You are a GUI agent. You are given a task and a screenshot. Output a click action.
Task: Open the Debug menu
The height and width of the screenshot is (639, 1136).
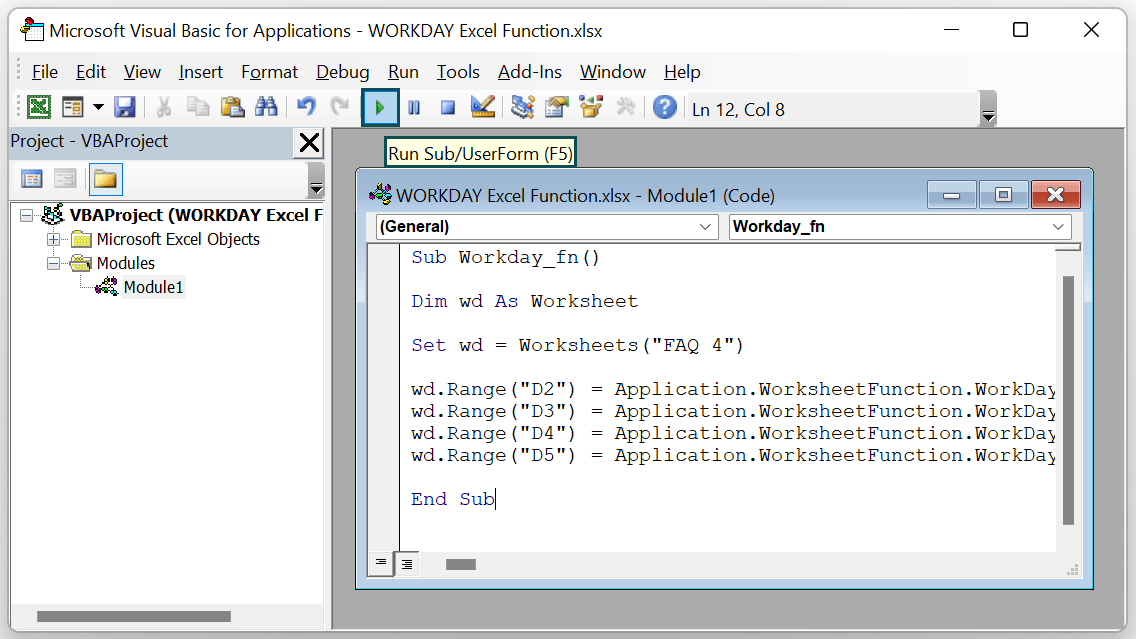342,71
